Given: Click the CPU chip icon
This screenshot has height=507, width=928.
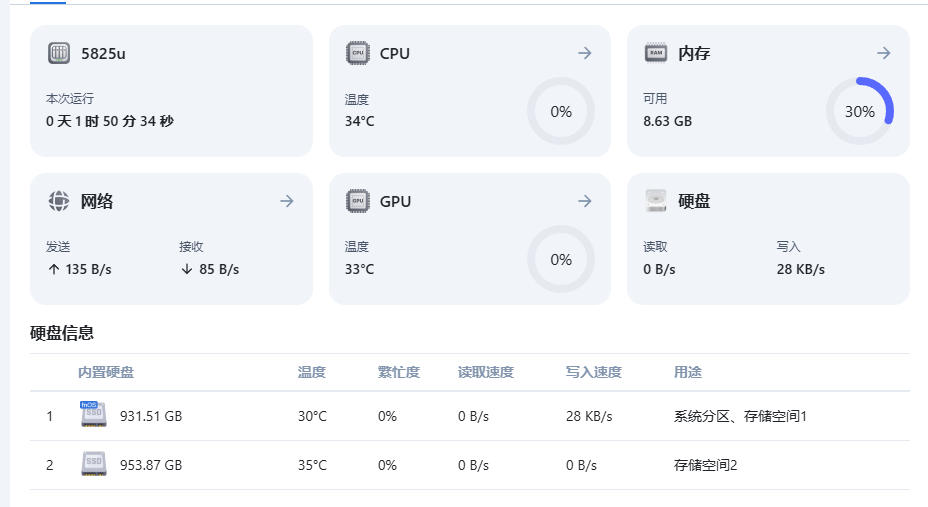Looking at the screenshot, I should [357, 53].
